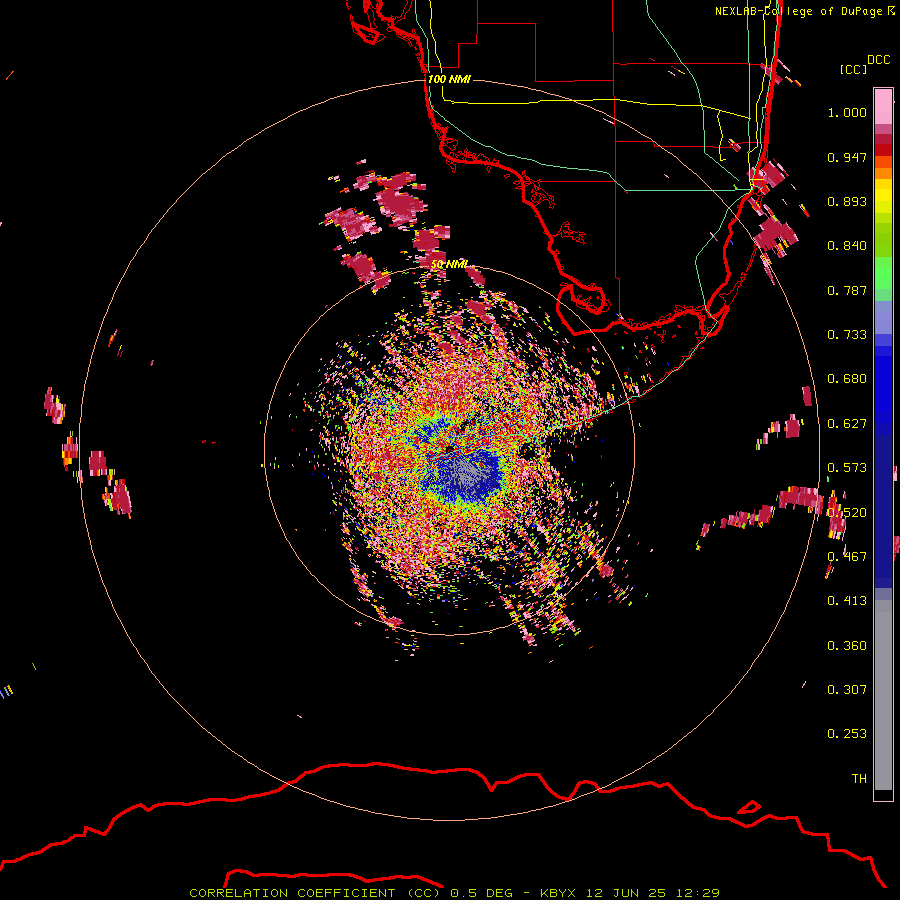Click the 0.840 color scale value
Image resolution: width=900 pixels, height=900 pixels.
(847, 246)
